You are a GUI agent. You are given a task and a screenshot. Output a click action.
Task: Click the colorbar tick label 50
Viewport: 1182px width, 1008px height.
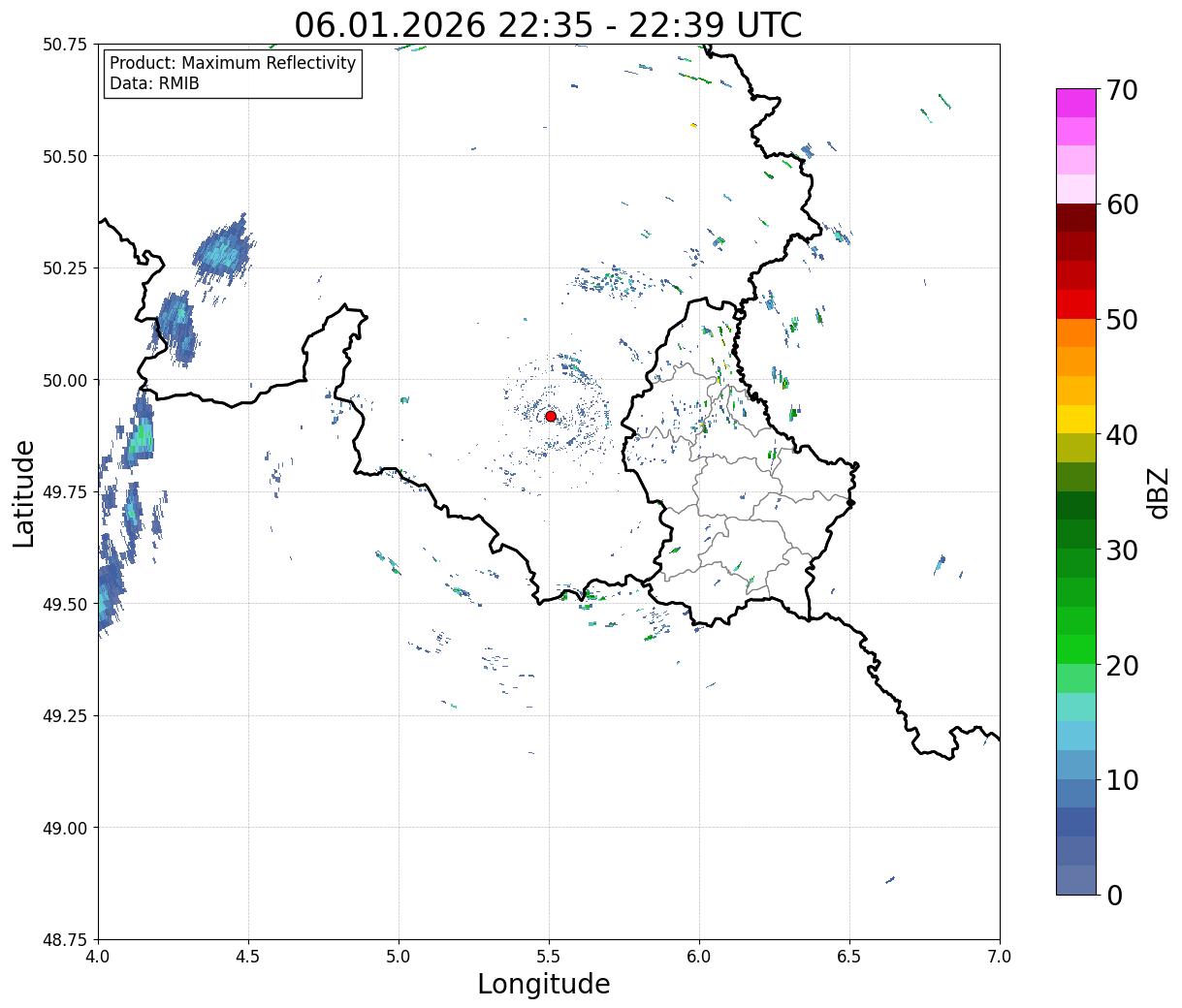[x=1122, y=320]
